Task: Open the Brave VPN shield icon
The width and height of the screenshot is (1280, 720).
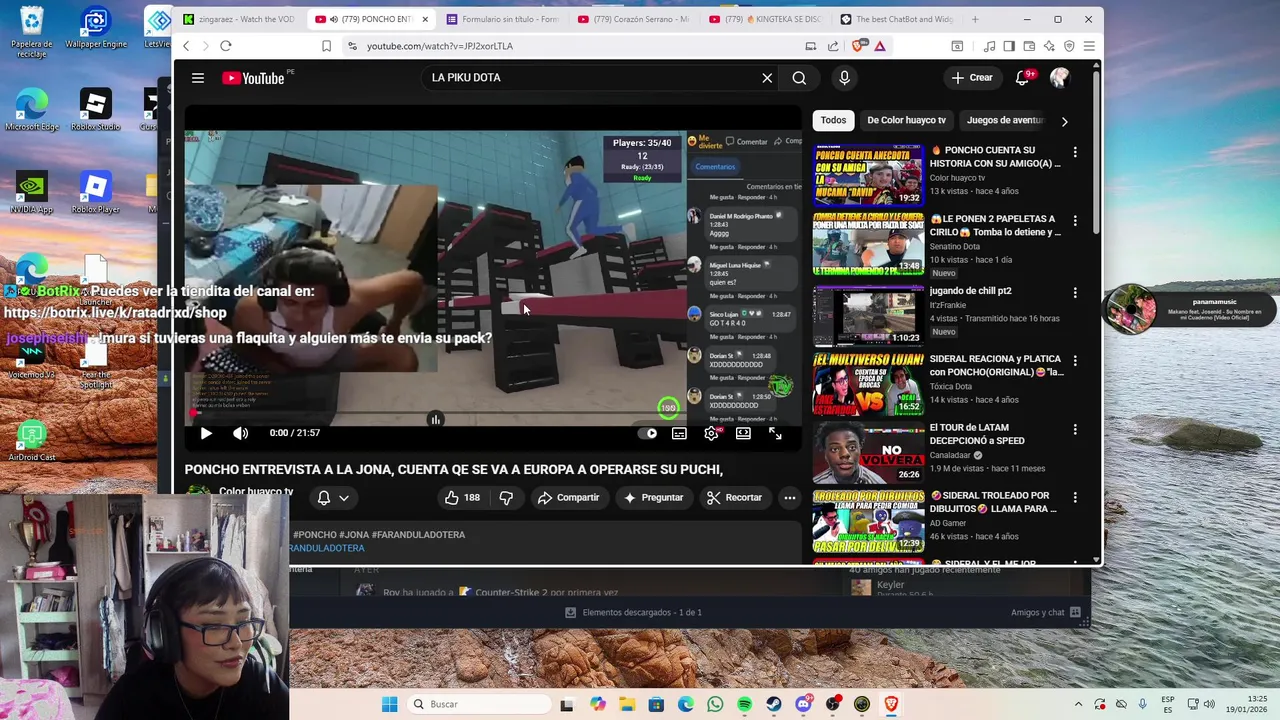Action: click(1069, 46)
